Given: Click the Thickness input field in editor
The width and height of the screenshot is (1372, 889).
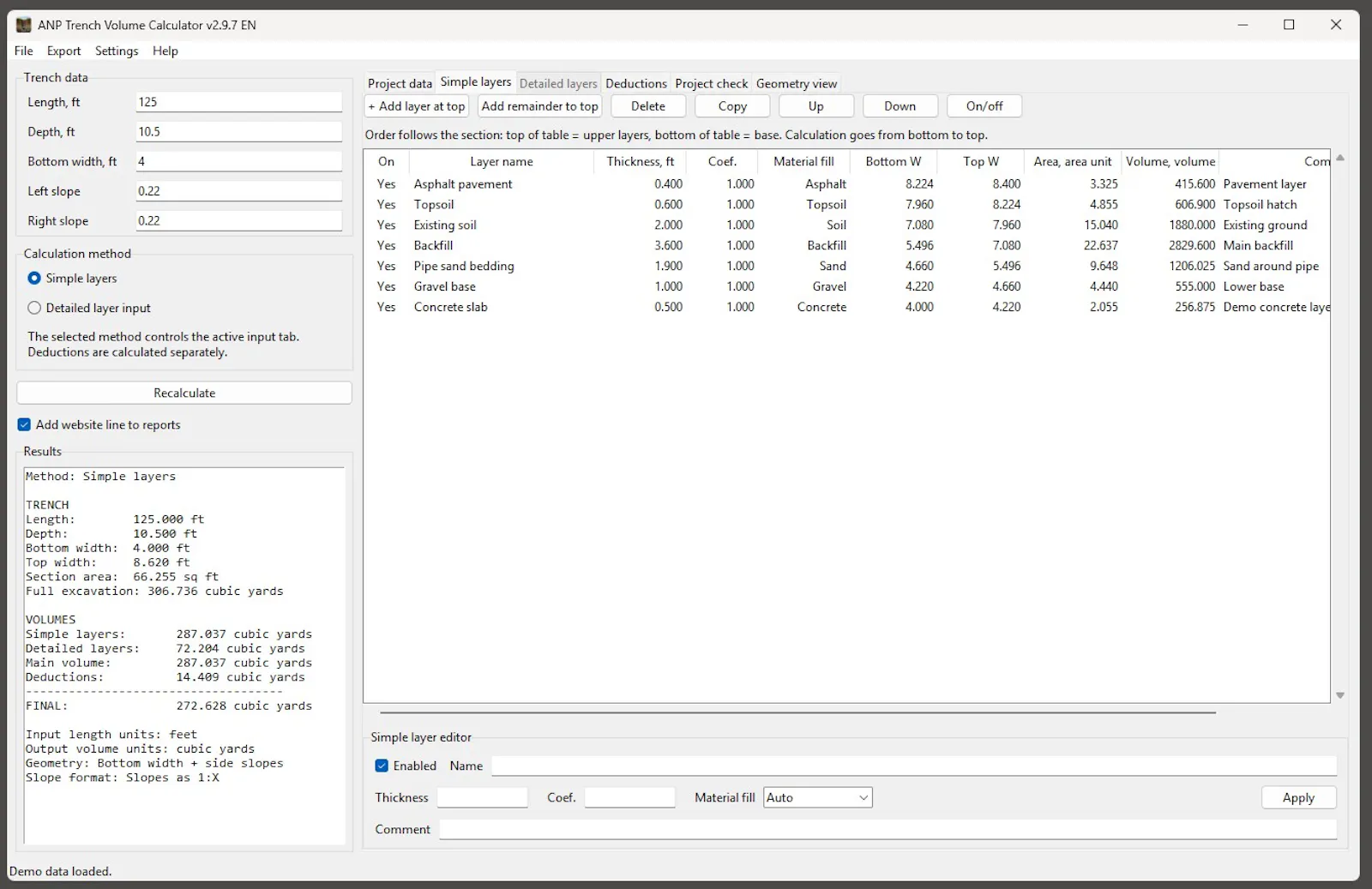Looking at the screenshot, I should (483, 797).
